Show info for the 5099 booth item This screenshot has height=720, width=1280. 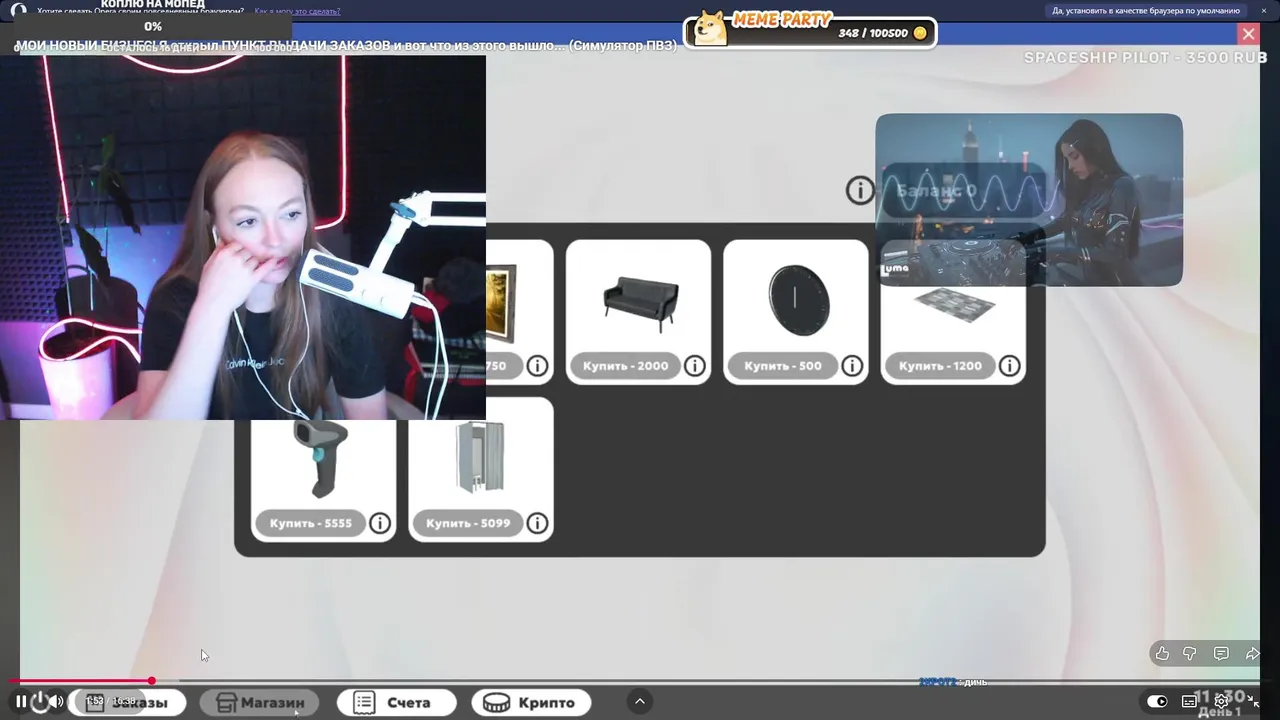537,523
